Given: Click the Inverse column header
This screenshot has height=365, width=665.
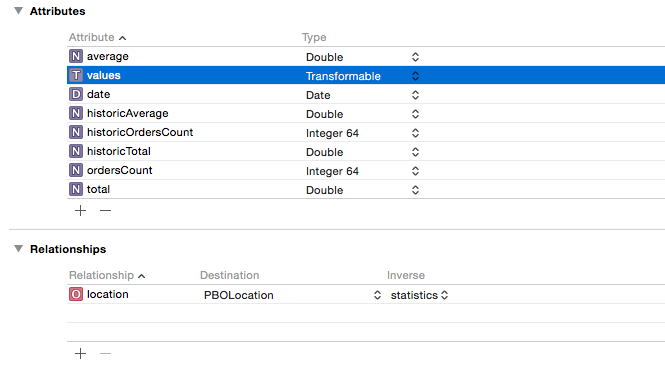Looking at the screenshot, I should pyautogui.click(x=406, y=275).
